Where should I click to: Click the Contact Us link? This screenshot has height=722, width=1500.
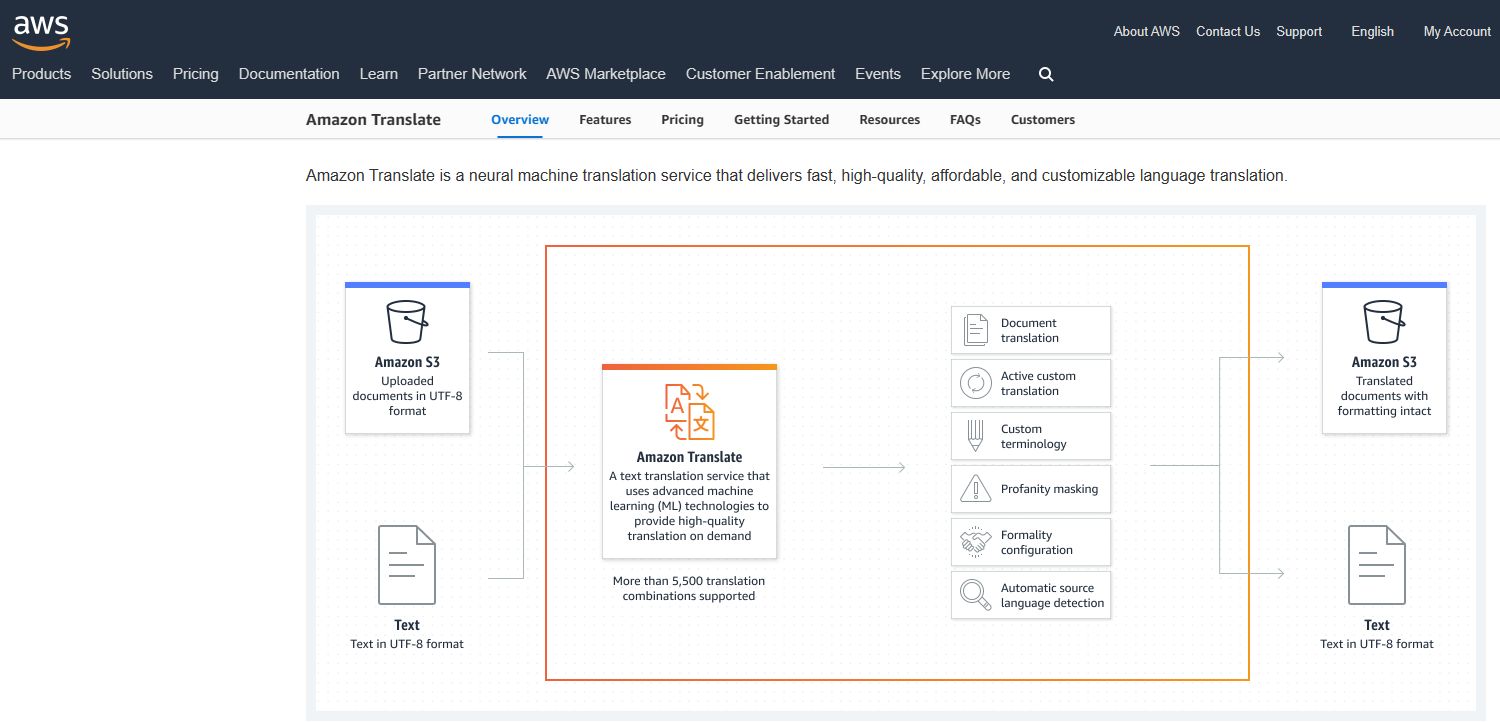click(1228, 31)
